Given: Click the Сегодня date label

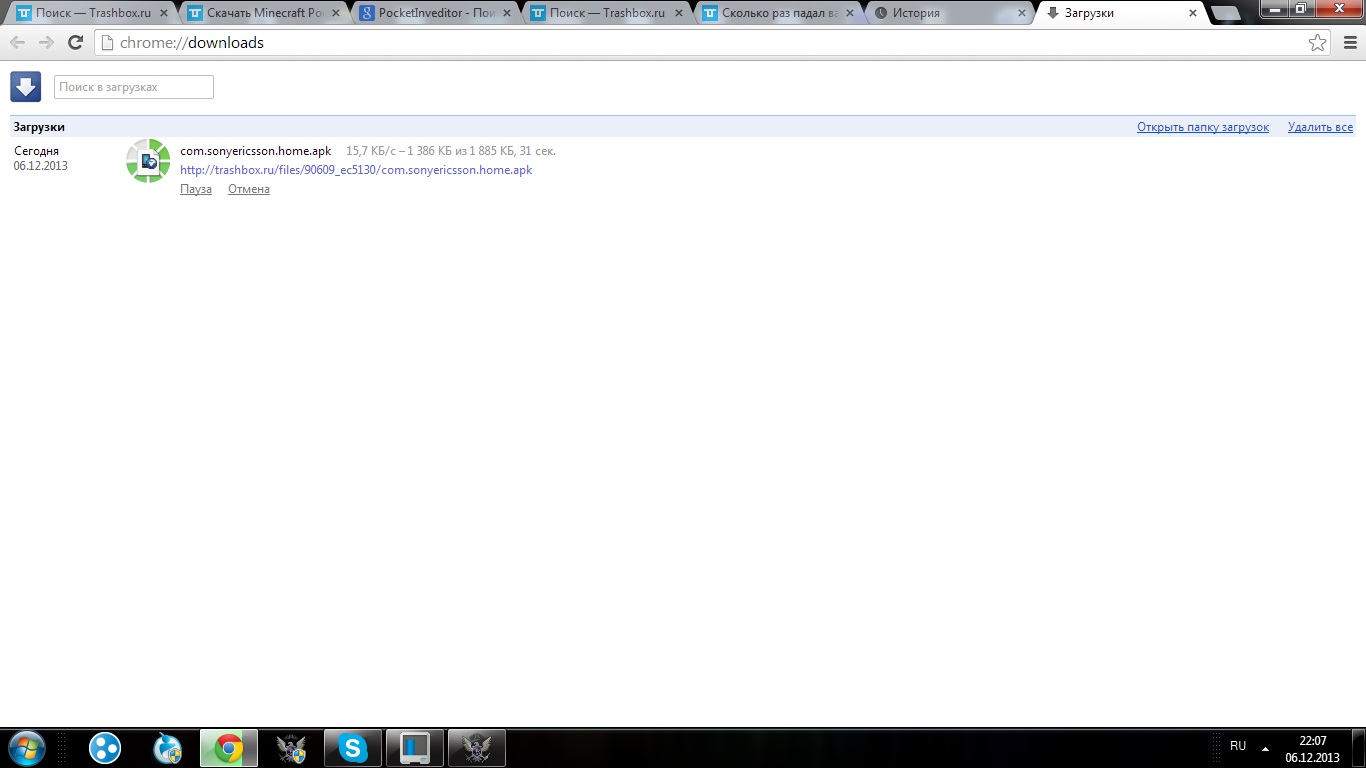Looking at the screenshot, I should 37,151.
